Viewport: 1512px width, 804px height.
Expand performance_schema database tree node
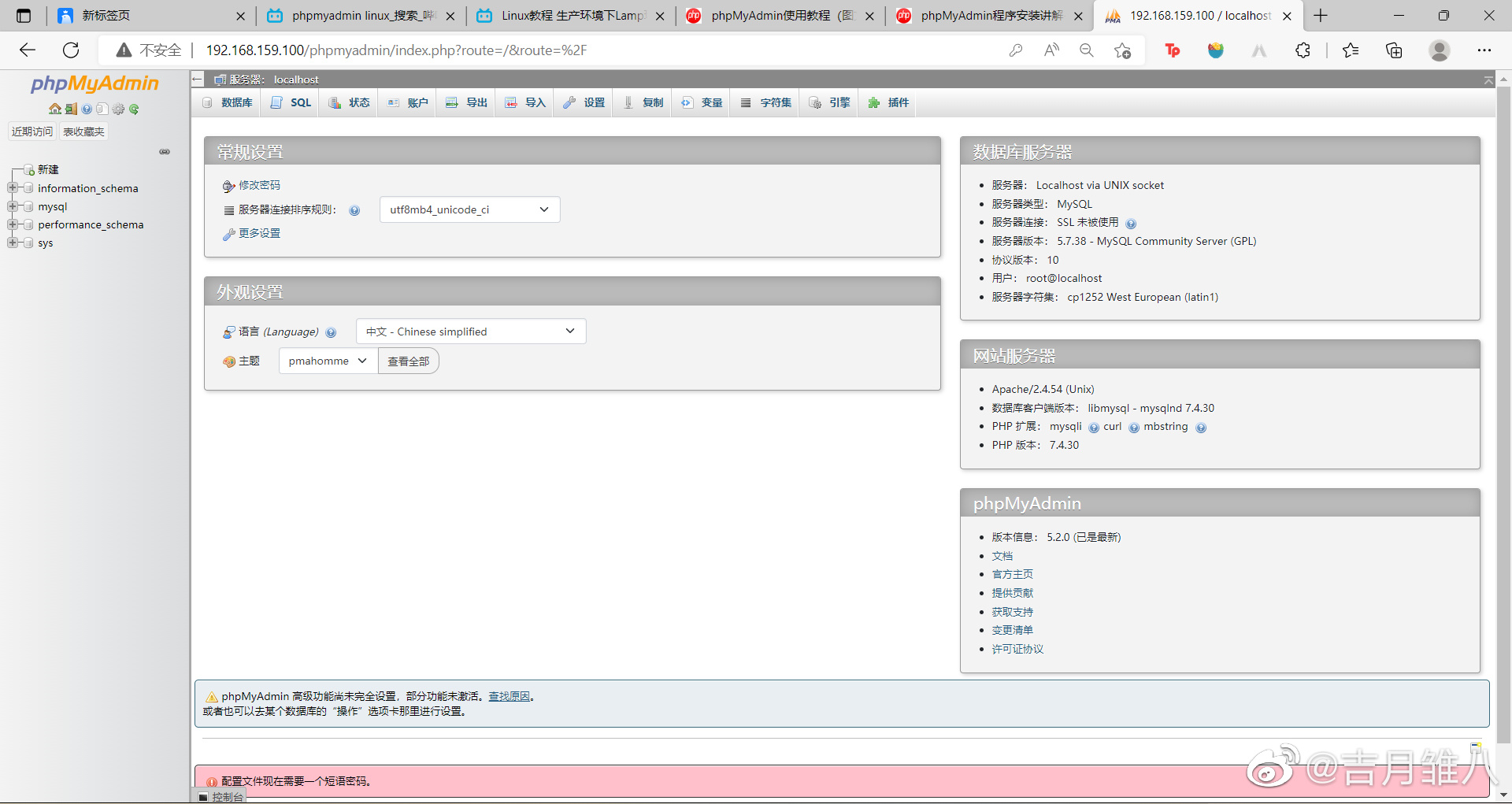pyautogui.click(x=13, y=224)
